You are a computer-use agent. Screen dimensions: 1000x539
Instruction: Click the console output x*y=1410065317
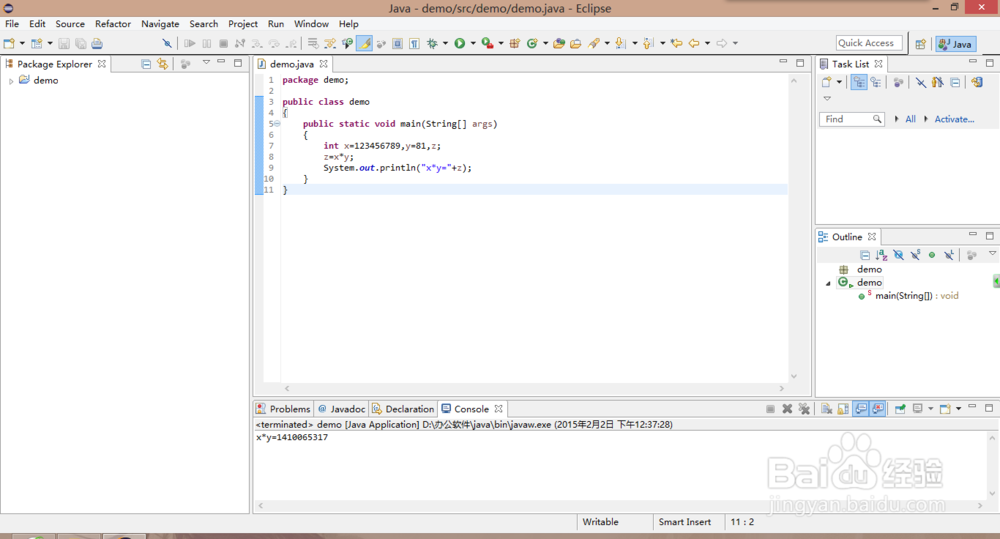(x=292, y=438)
